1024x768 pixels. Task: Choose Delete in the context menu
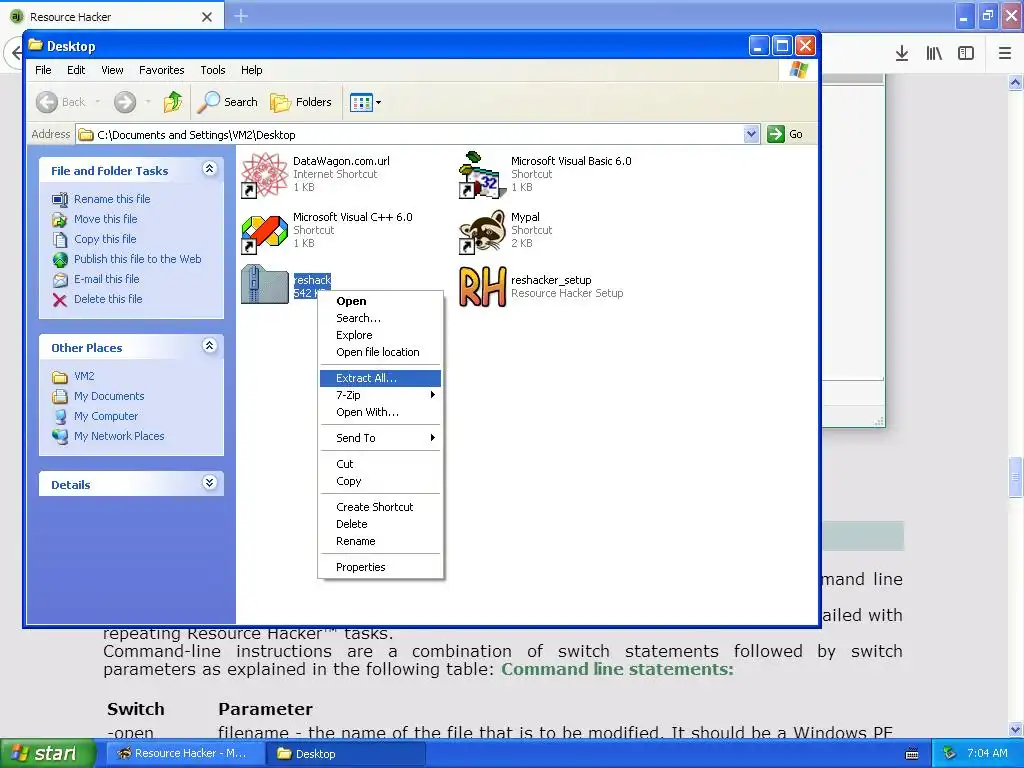pyautogui.click(x=380, y=524)
